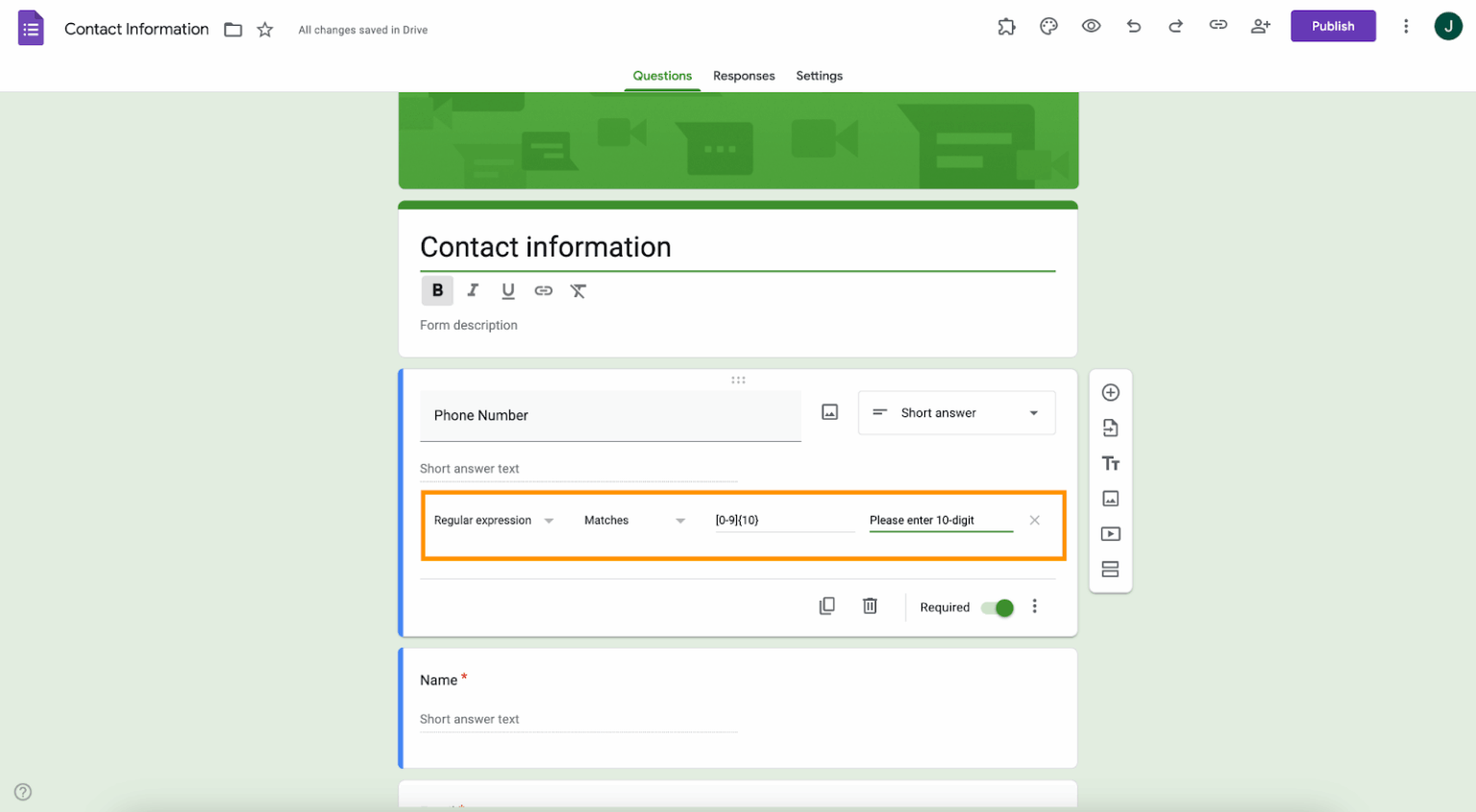Add a video to the form
This screenshot has width=1476, height=812.
click(1110, 533)
